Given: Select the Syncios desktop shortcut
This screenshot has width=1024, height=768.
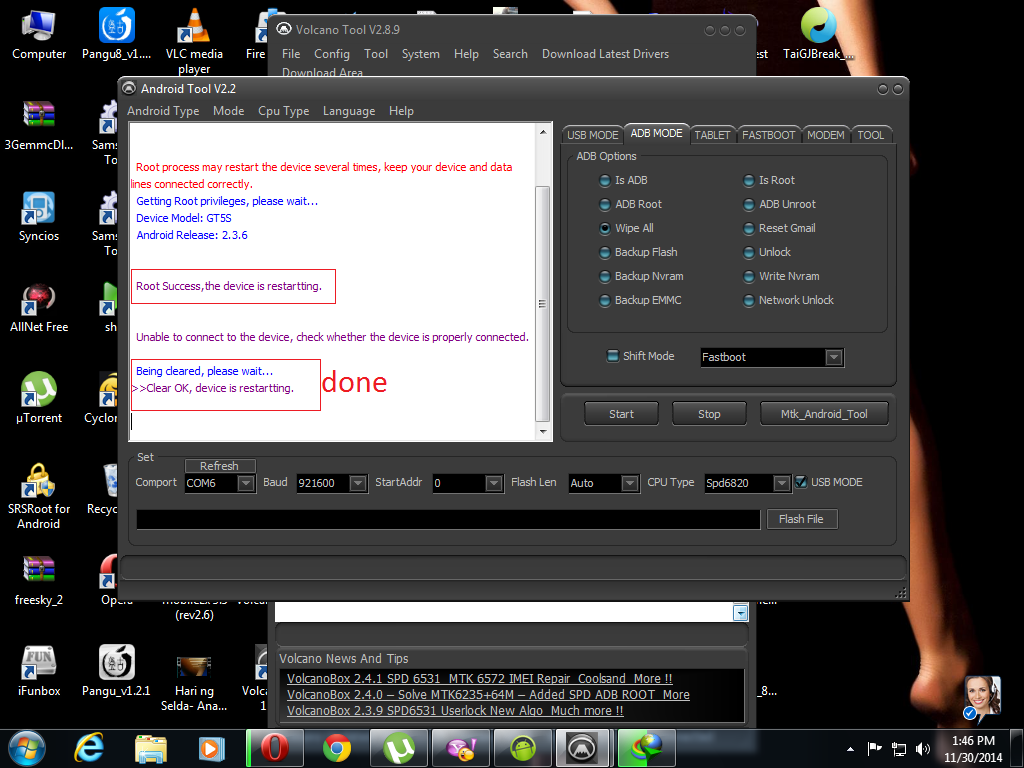Looking at the screenshot, I should coord(39,217).
